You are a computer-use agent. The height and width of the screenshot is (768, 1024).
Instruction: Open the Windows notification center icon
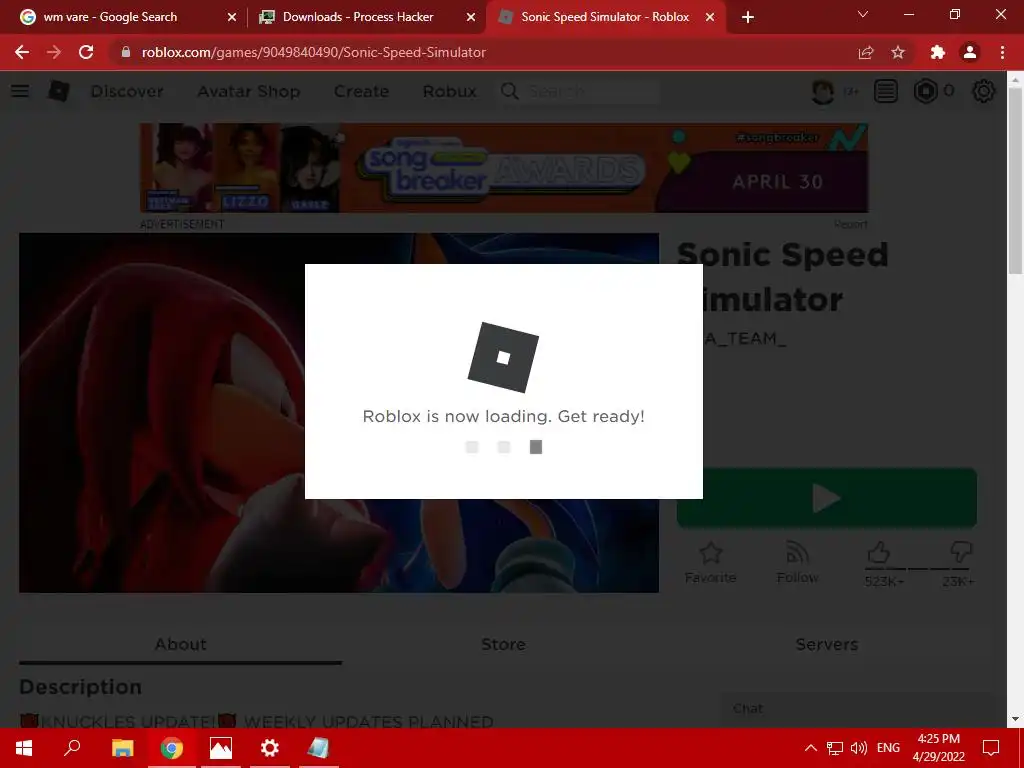pos(991,748)
